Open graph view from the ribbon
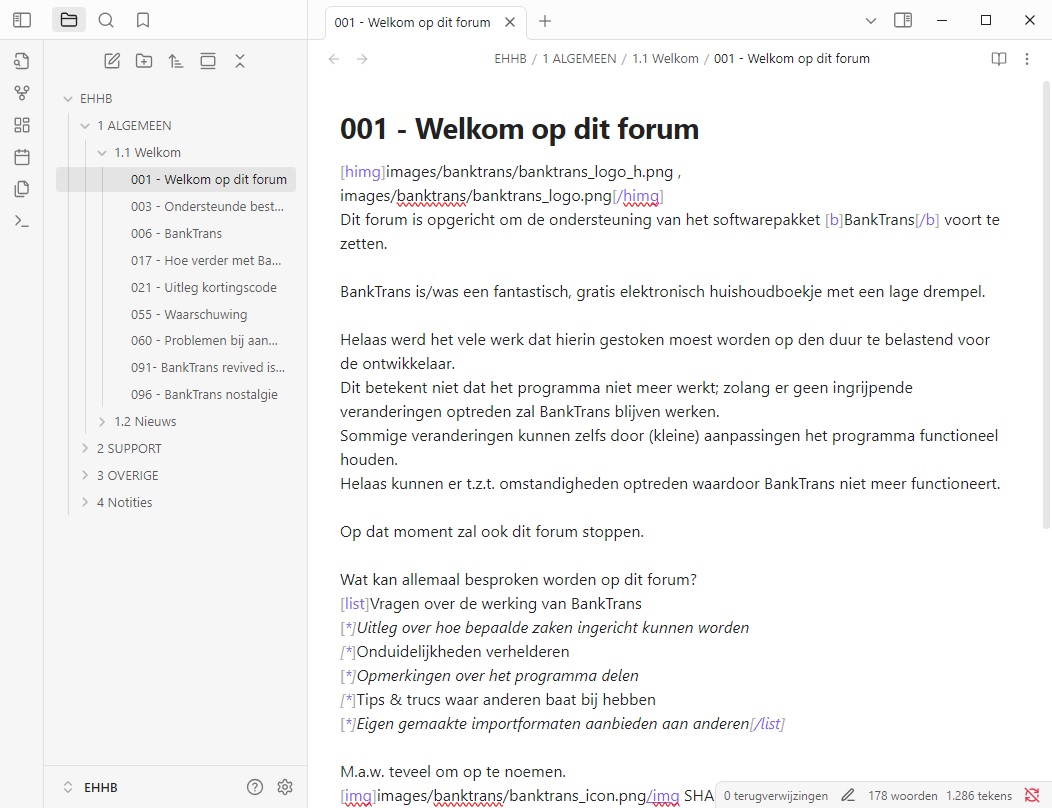Screen dimensions: 1052x808 pos(22,93)
